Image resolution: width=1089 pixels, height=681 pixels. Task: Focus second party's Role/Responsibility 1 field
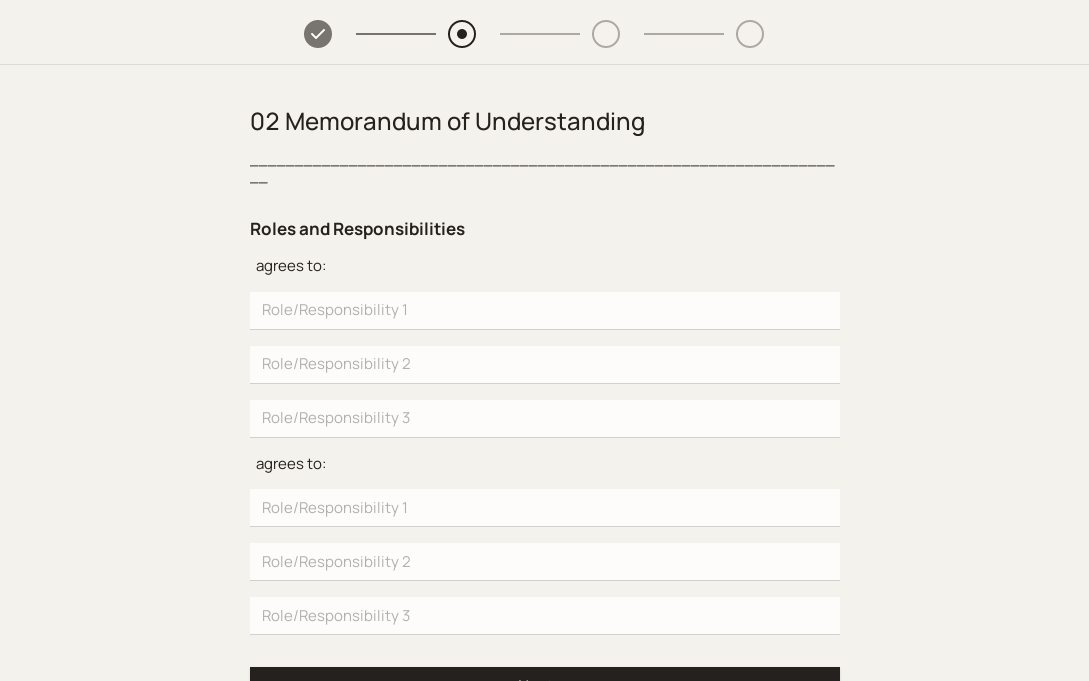(545, 508)
